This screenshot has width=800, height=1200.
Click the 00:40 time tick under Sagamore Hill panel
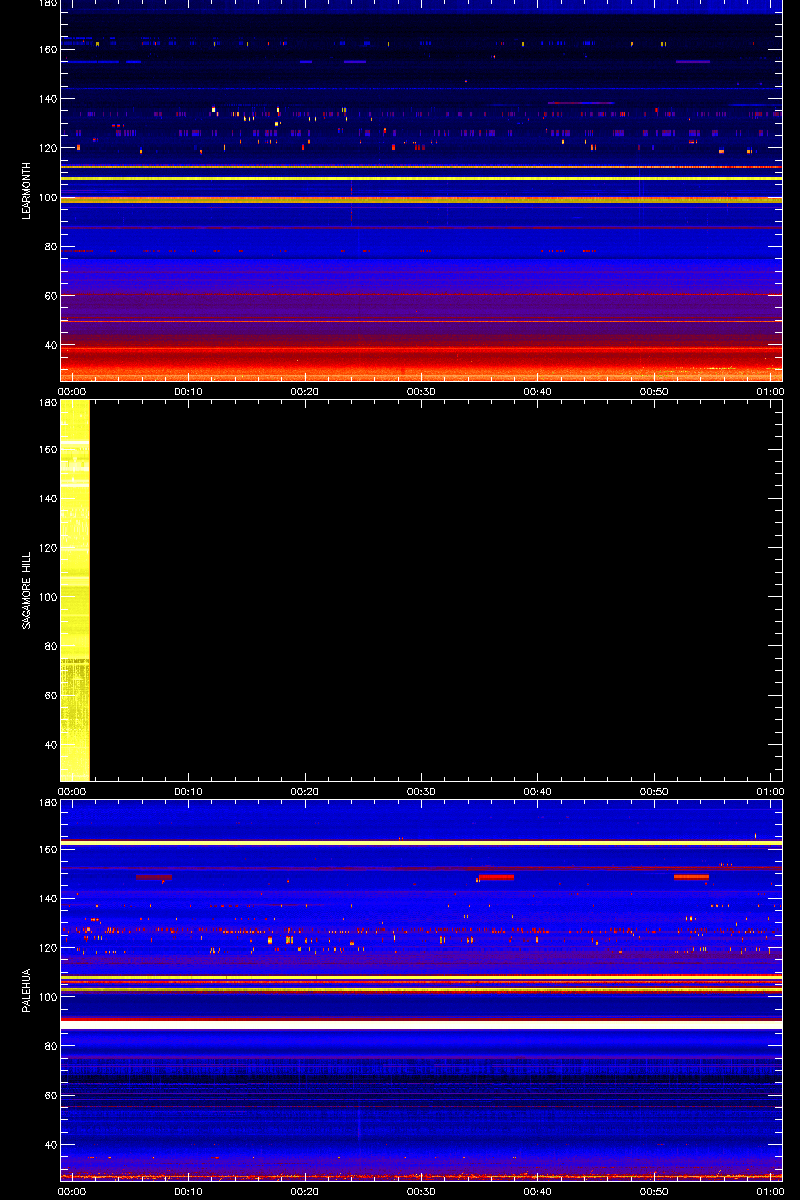(537, 792)
